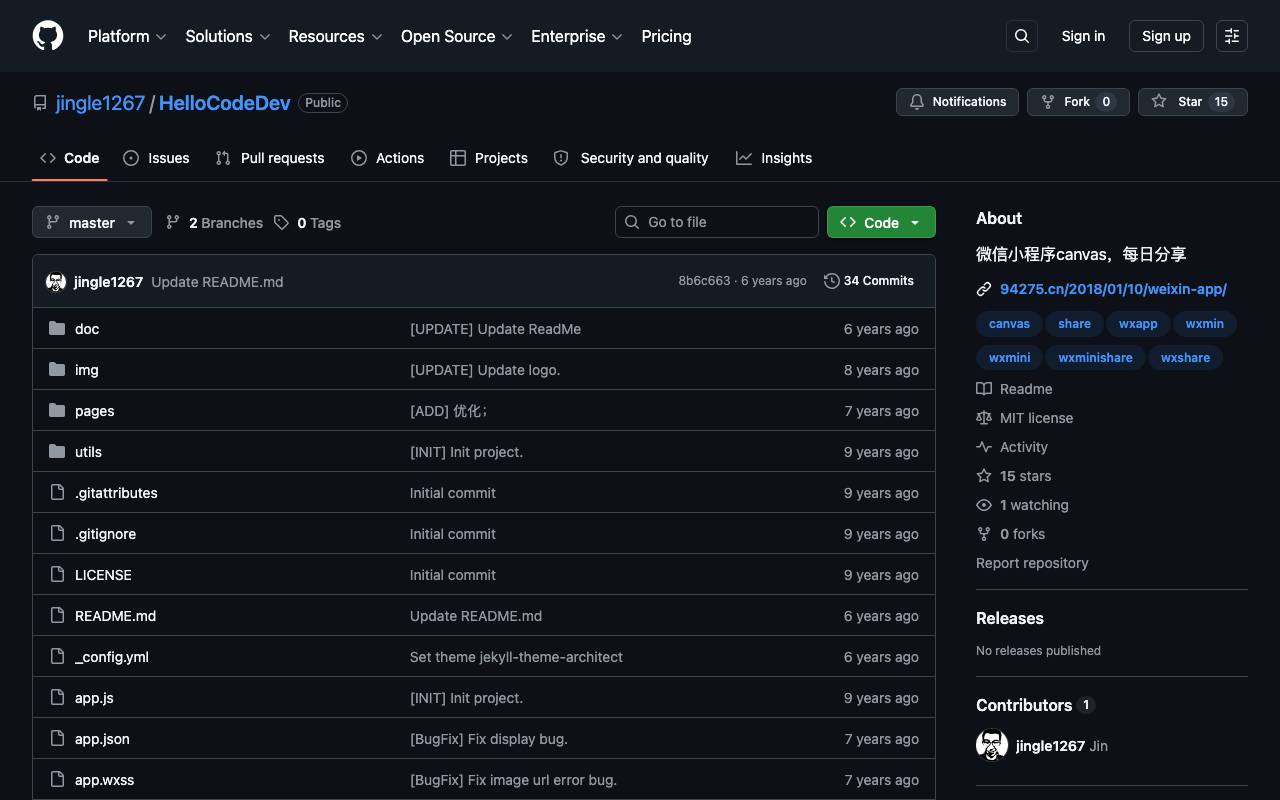Open the Projects tab
This screenshot has width=1280, height=800.
click(489, 158)
